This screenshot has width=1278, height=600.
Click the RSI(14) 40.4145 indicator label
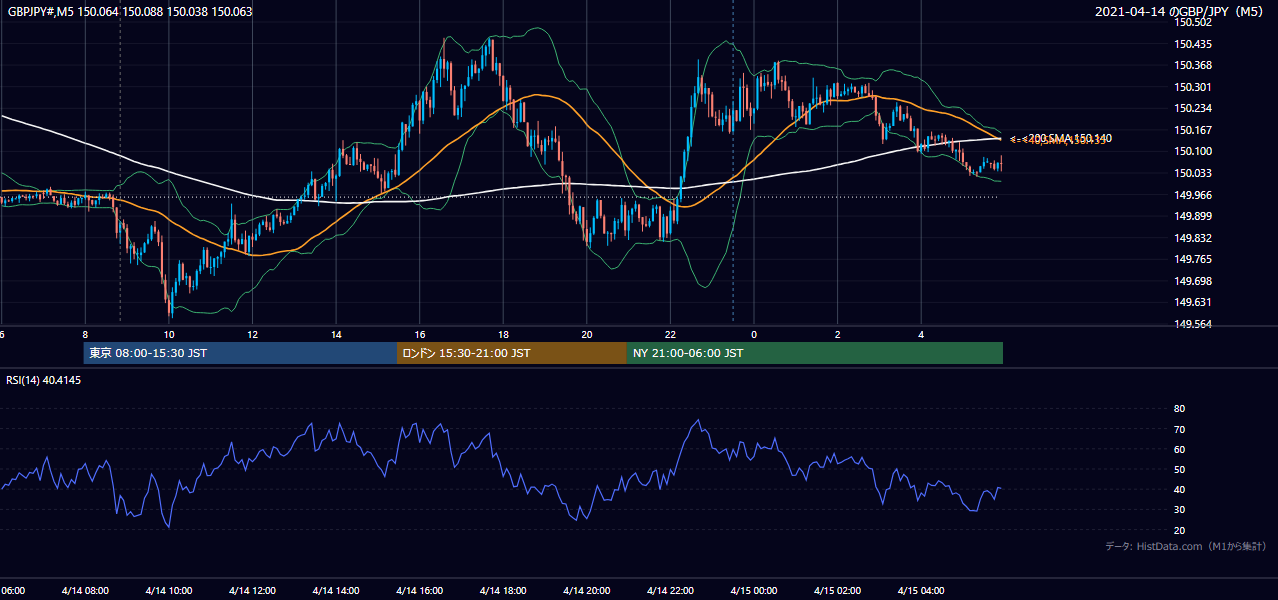pos(44,380)
